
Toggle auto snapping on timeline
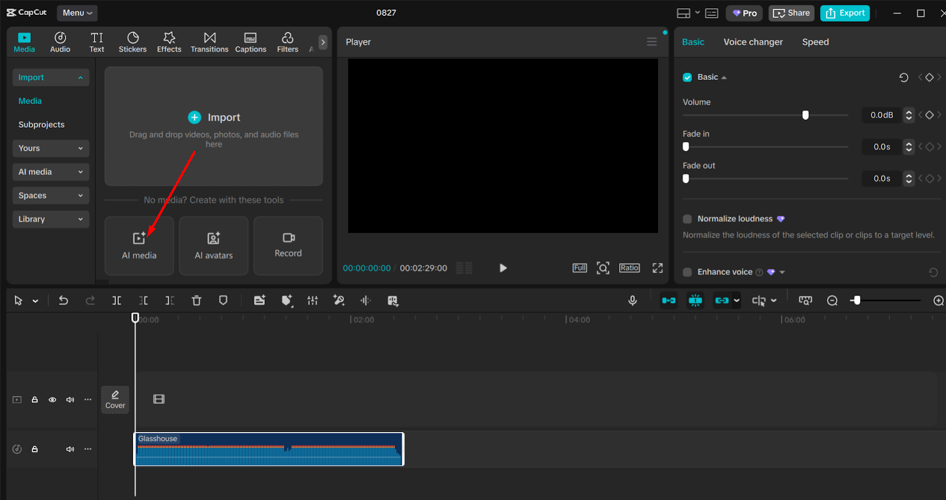click(x=695, y=300)
